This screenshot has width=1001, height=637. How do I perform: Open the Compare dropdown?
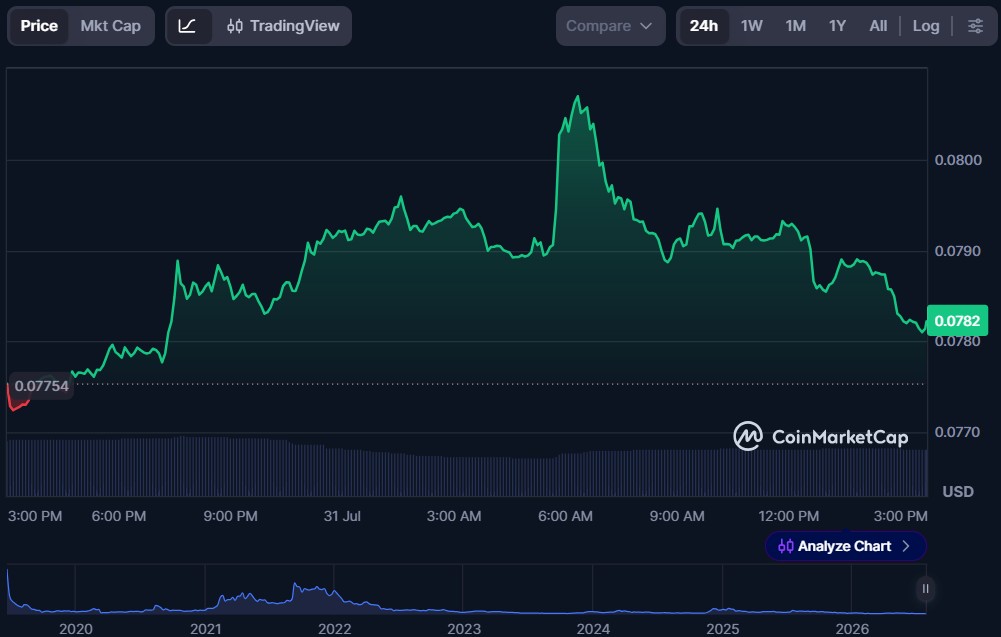(610, 26)
